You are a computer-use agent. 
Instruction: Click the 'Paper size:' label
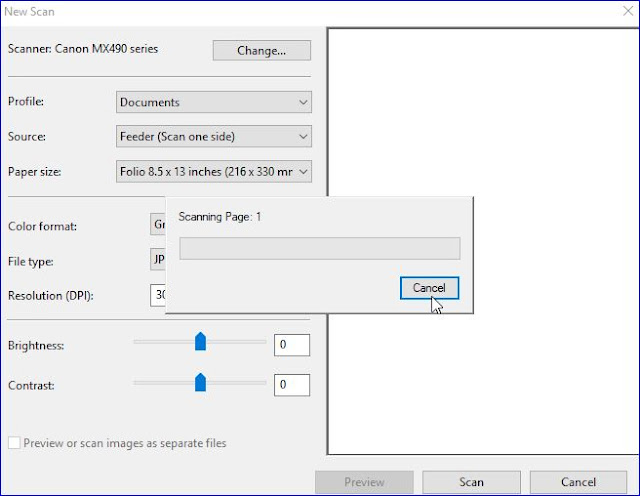point(34,172)
